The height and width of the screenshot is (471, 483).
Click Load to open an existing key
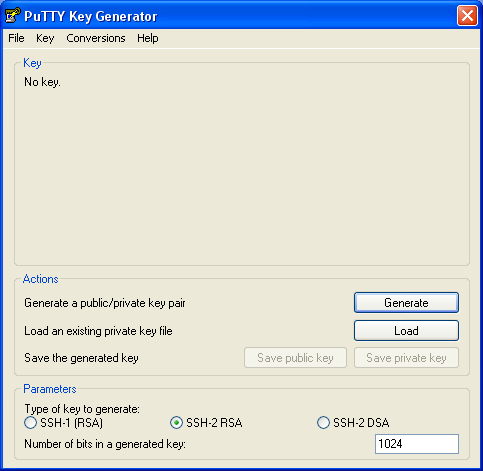coord(406,331)
